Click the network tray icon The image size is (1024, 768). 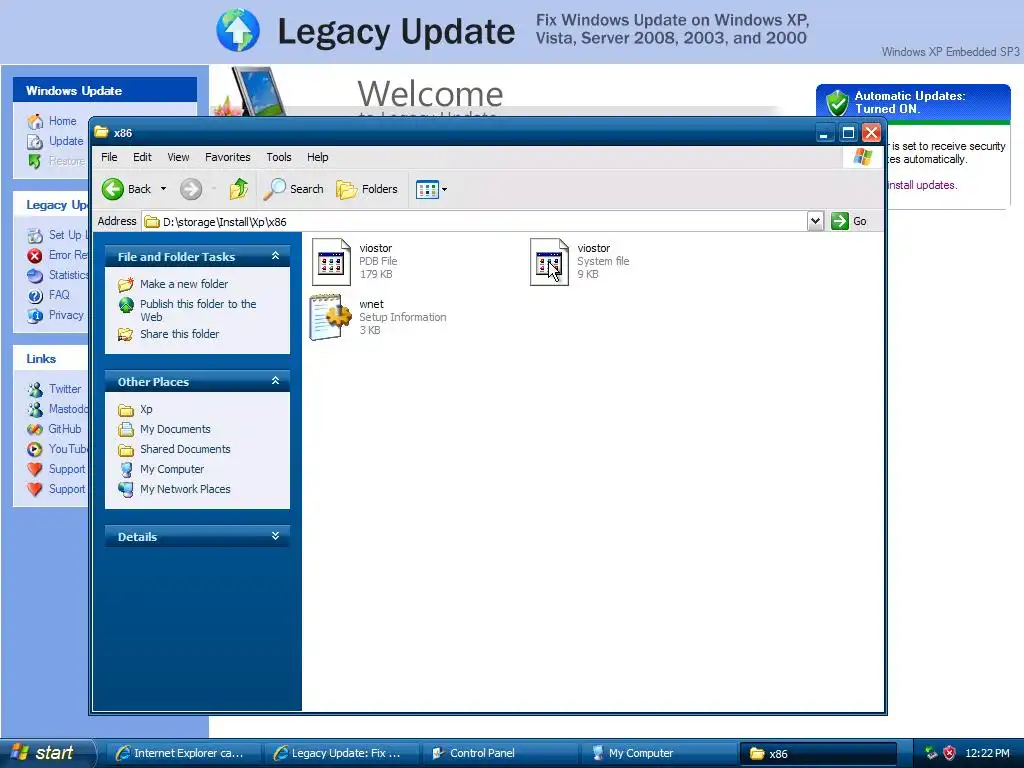coord(931,753)
